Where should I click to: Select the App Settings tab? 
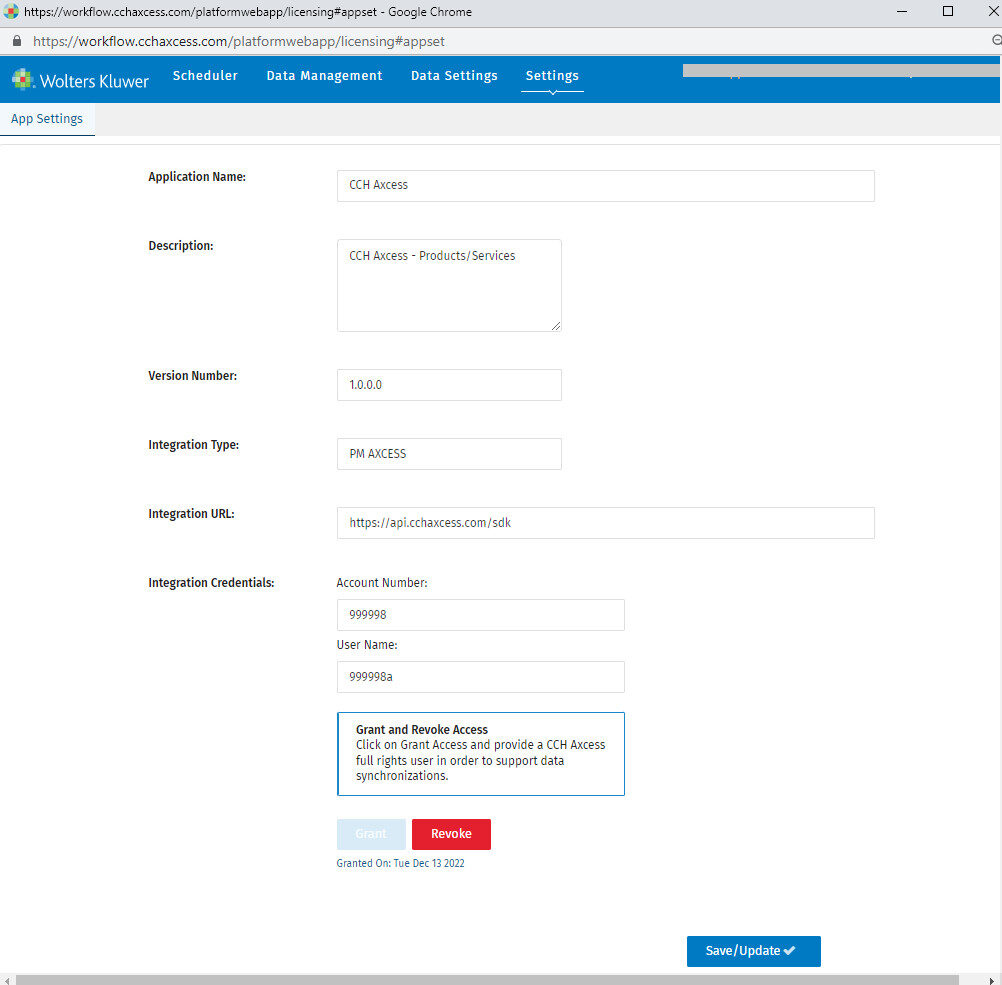click(47, 119)
